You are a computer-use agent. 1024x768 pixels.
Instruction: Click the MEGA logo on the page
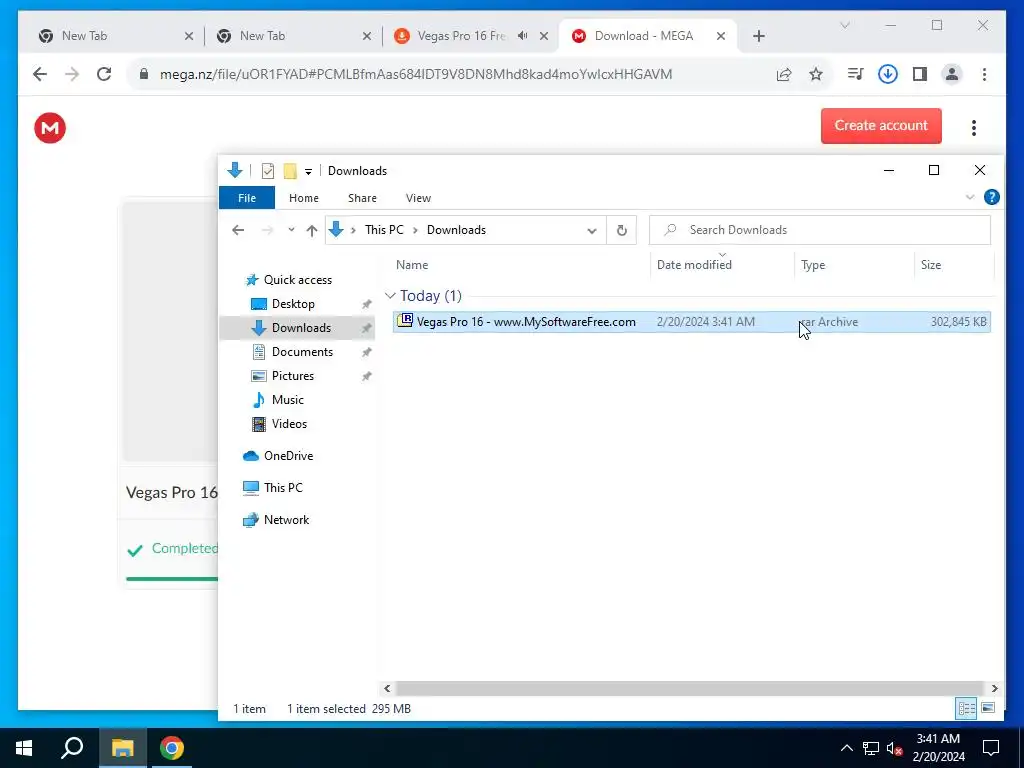(x=50, y=127)
